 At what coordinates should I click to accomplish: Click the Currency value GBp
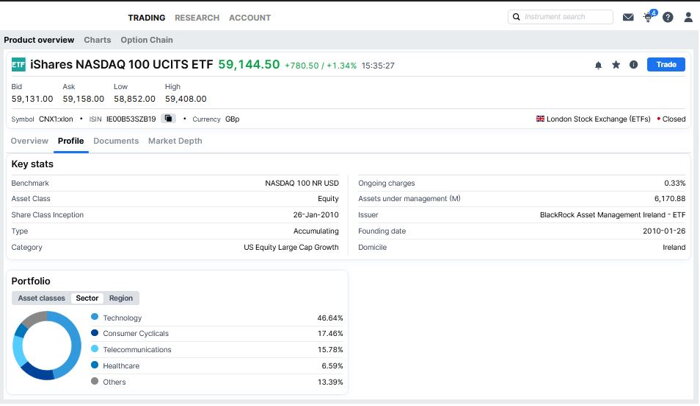232,119
